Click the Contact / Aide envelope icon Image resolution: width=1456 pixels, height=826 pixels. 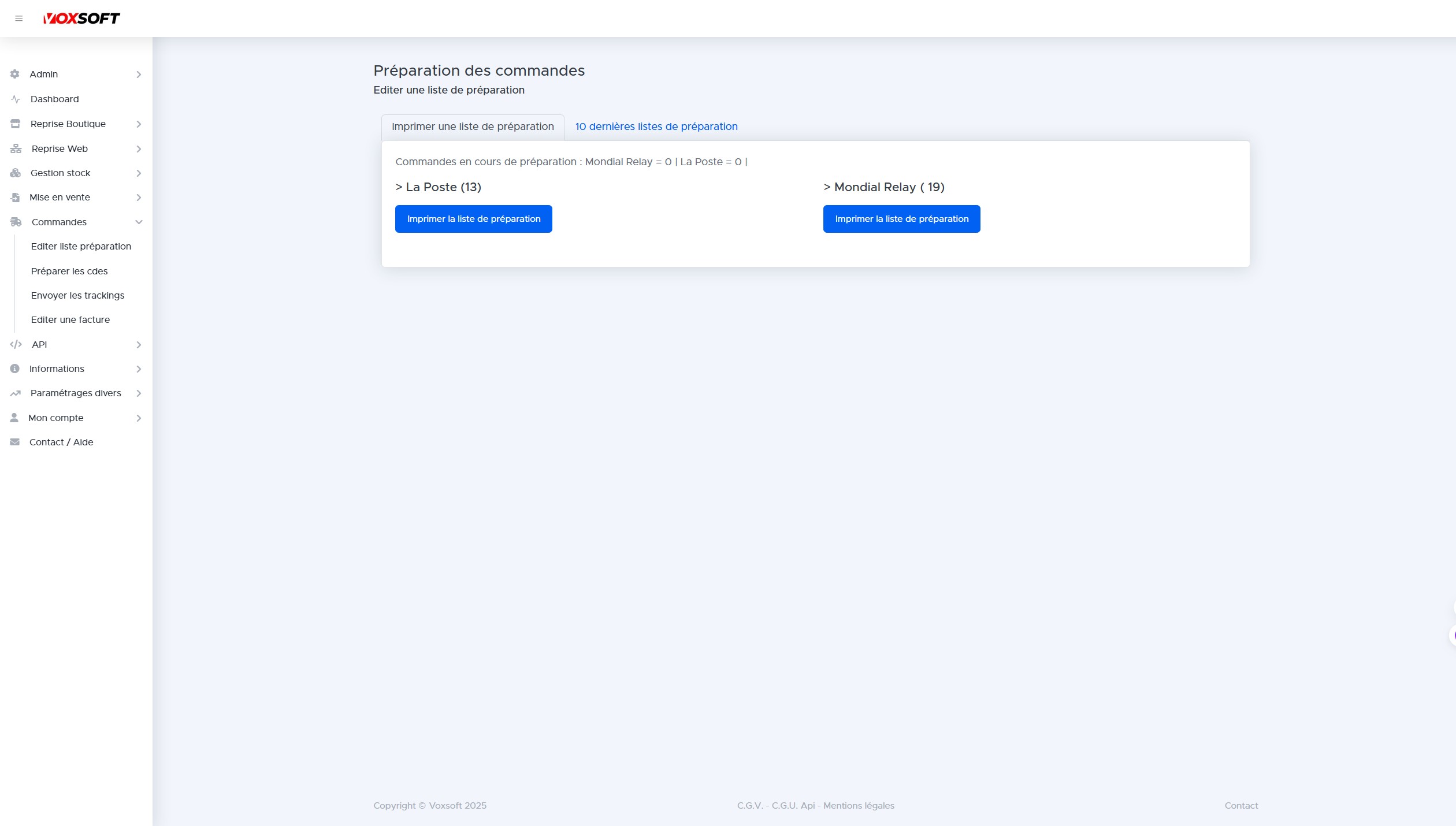click(14, 442)
